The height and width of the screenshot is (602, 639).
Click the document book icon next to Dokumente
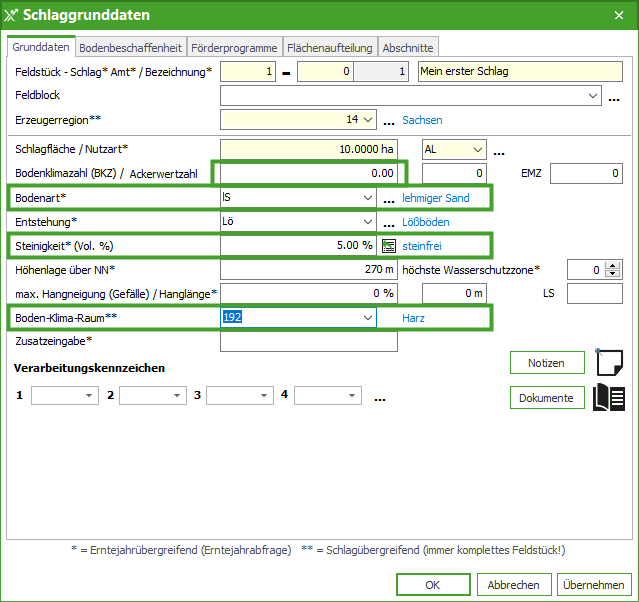point(609,397)
